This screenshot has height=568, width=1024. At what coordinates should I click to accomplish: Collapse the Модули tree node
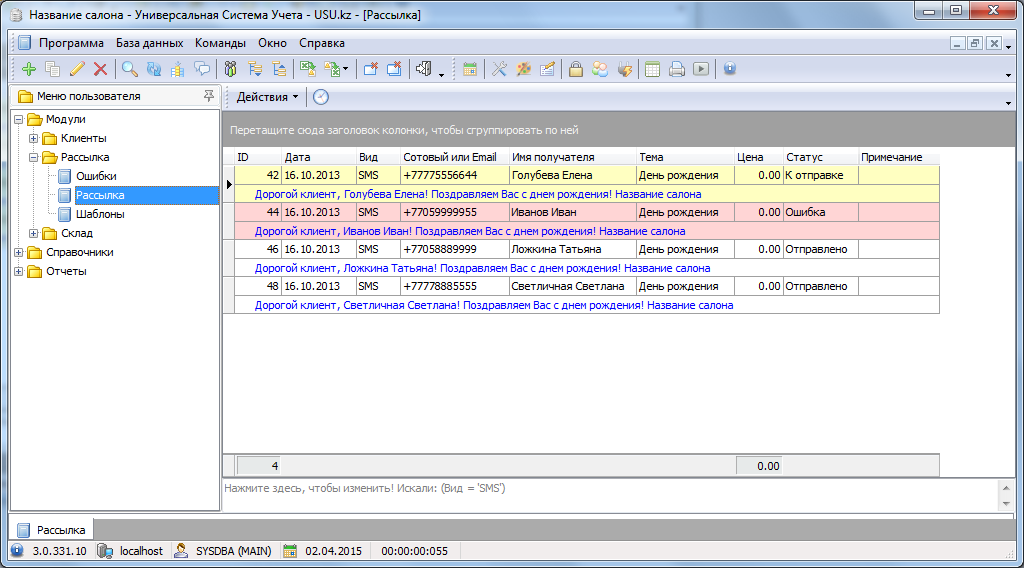click(x=19, y=119)
